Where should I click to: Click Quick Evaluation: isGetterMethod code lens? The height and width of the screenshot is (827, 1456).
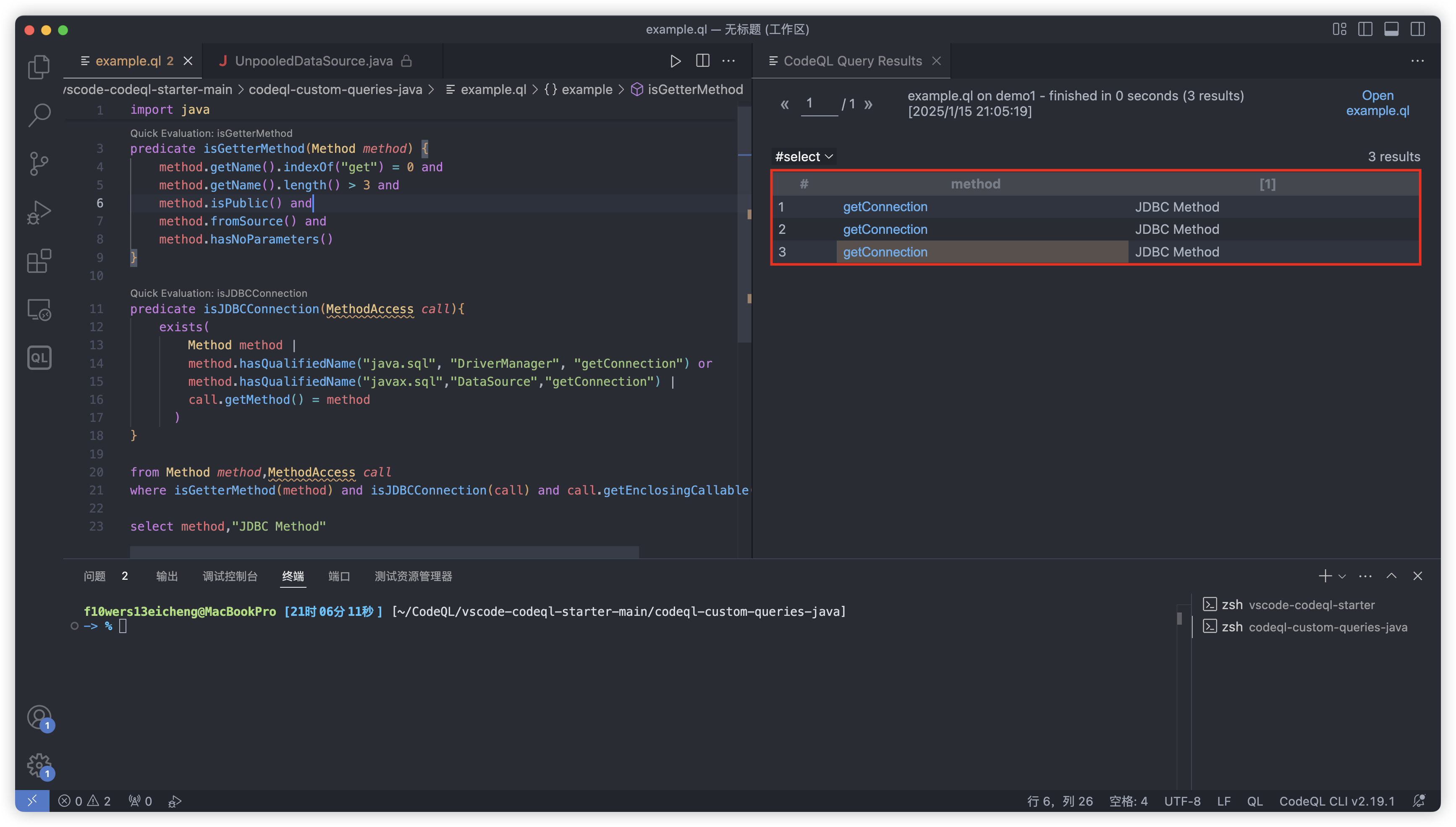point(211,133)
